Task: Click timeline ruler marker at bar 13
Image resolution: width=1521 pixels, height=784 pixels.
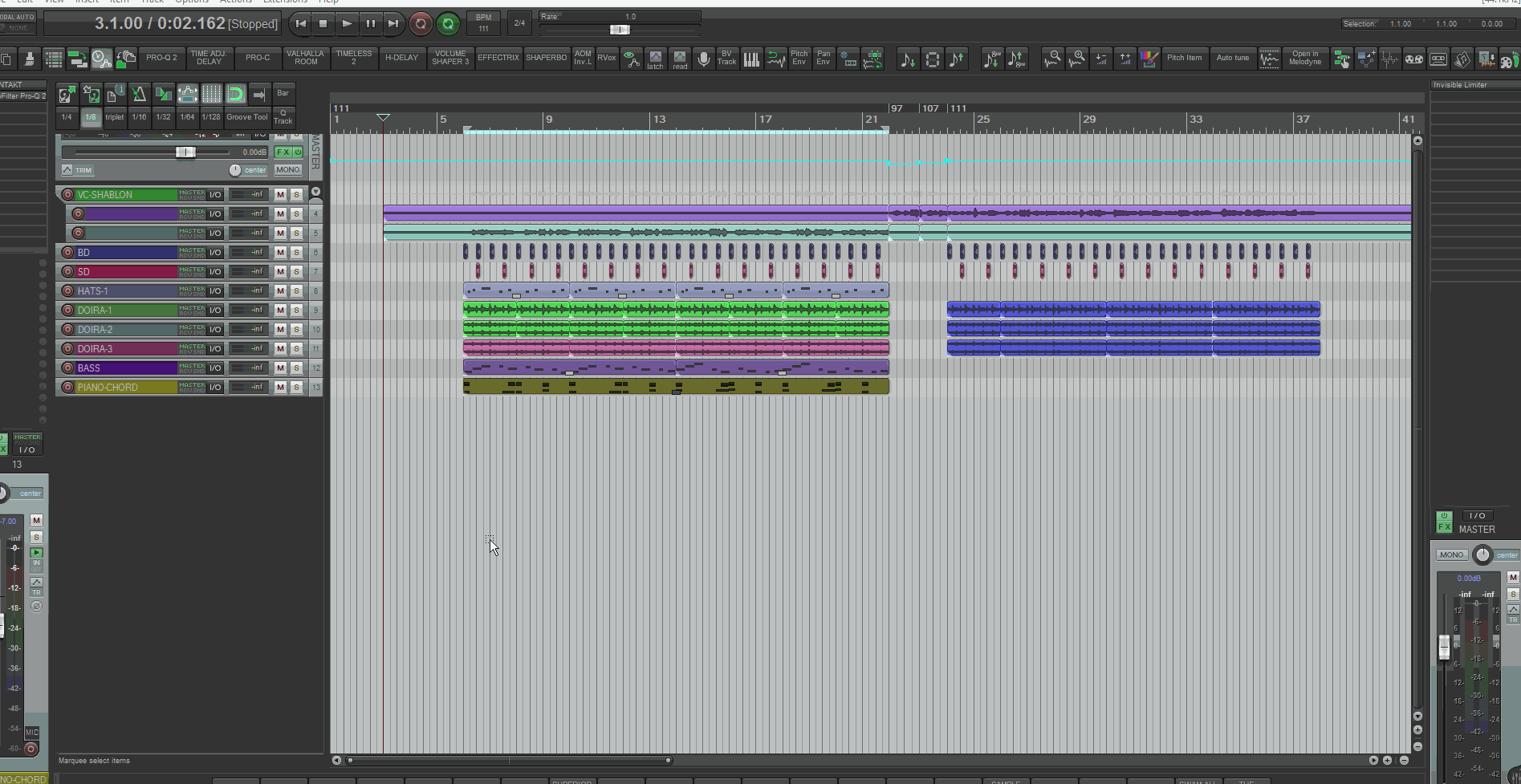Action: click(x=659, y=119)
